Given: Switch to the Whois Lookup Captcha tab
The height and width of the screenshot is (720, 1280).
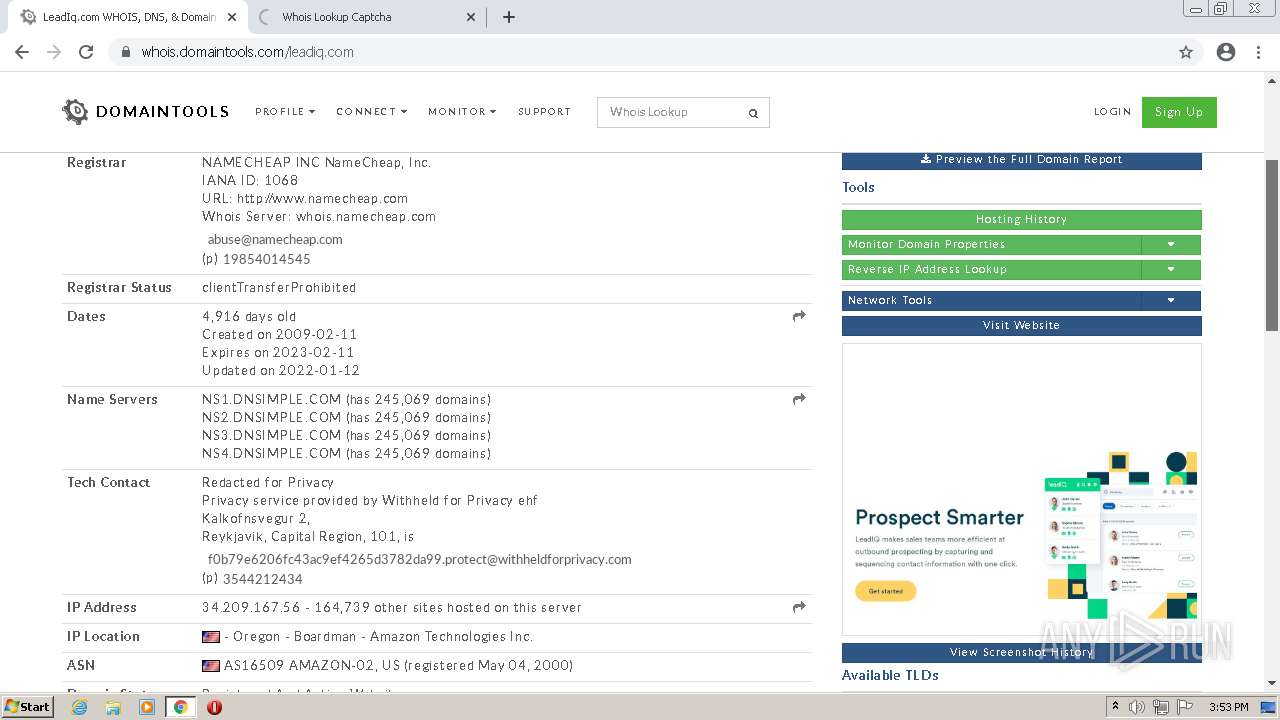Looking at the screenshot, I should pos(365,17).
